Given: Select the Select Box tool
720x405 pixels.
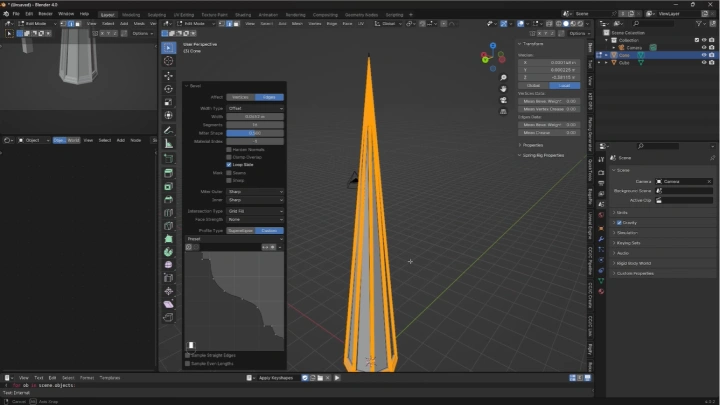Looking at the screenshot, I should 169,48.
